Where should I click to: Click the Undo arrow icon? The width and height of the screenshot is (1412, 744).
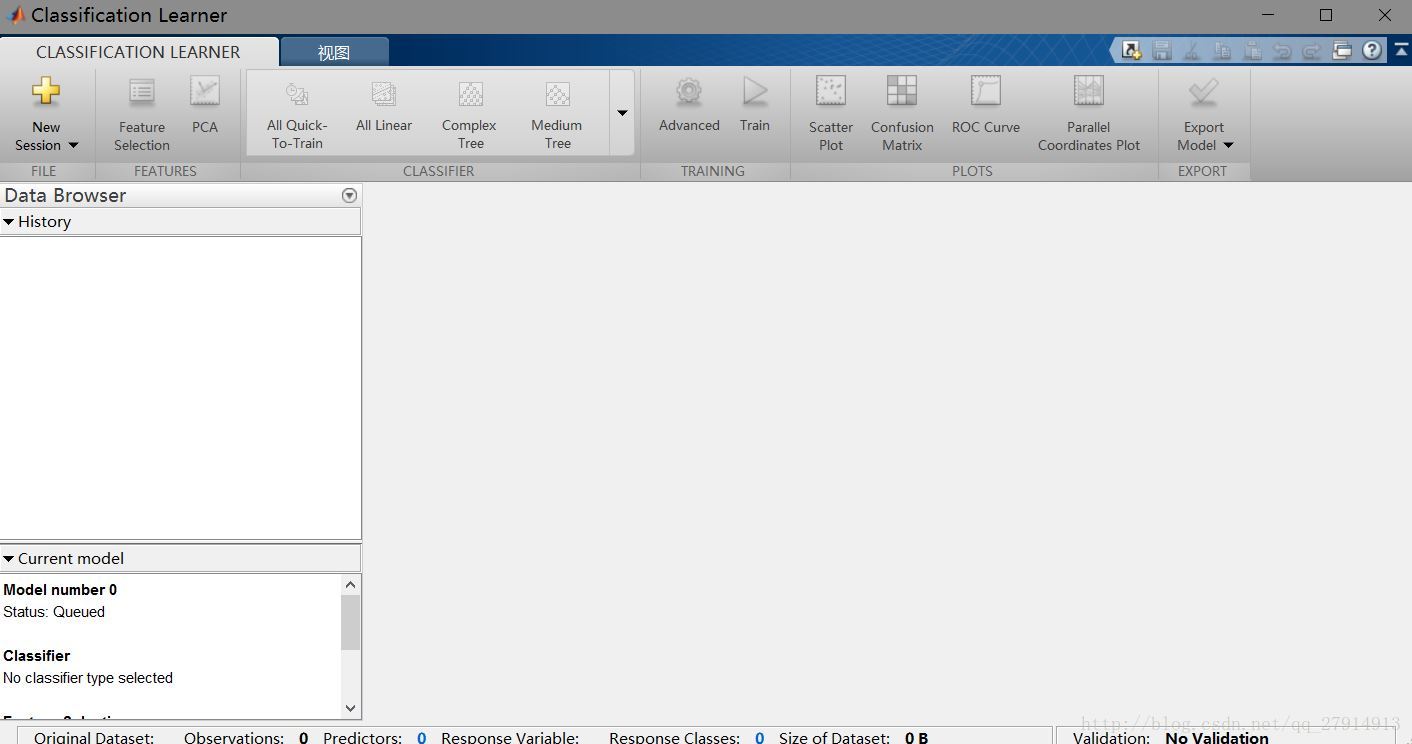[x=1282, y=50]
